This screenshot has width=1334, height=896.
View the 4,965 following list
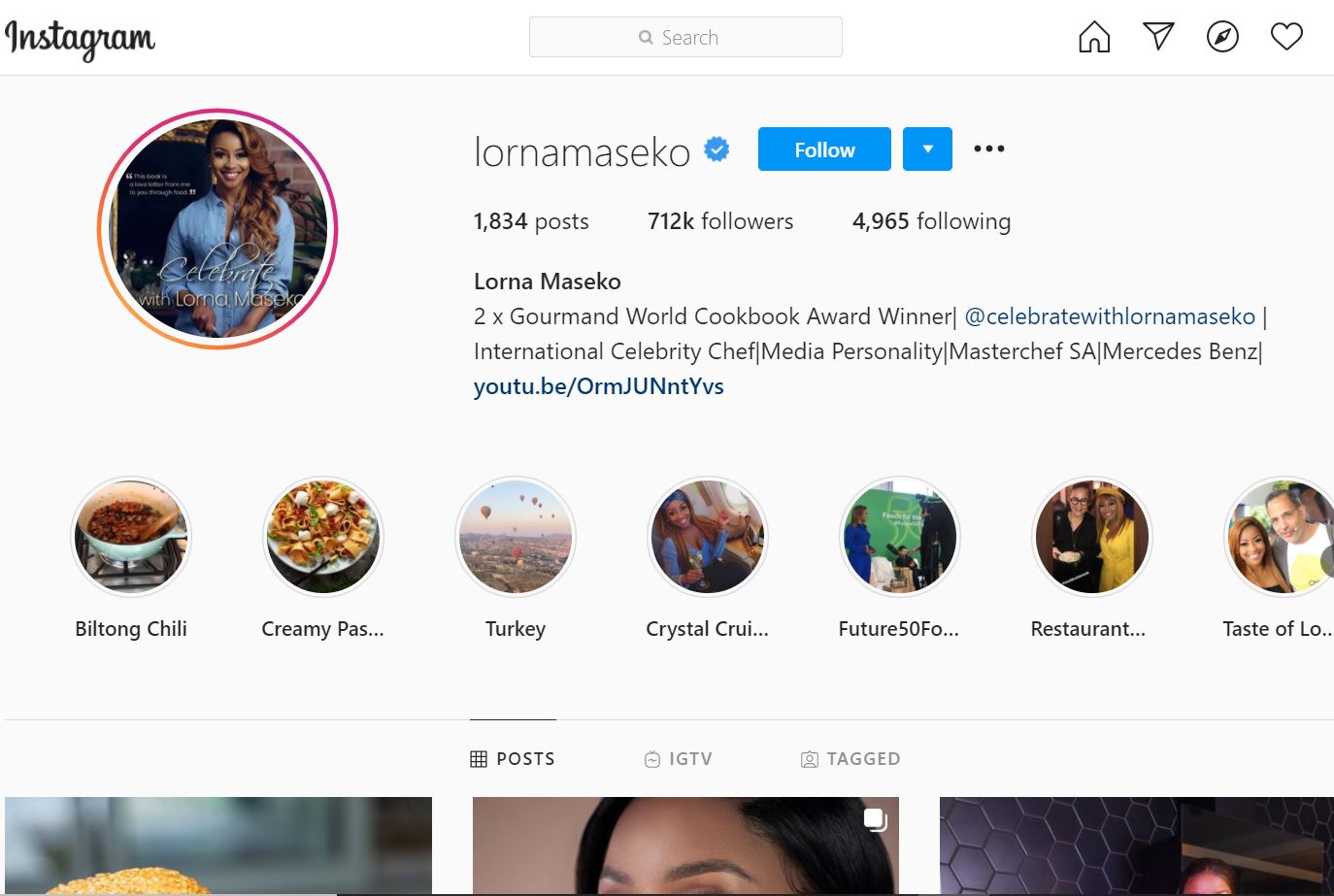click(x=931, y=221)
